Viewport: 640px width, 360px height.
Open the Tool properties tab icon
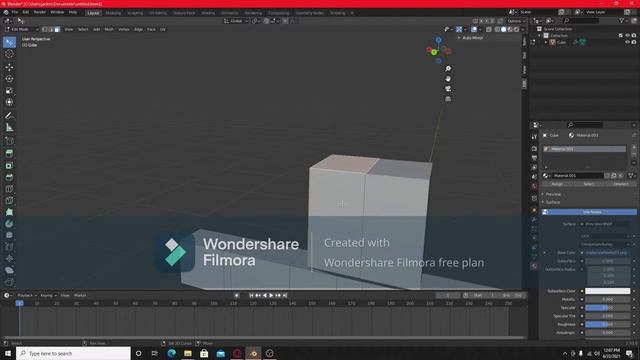coord(534,137)
